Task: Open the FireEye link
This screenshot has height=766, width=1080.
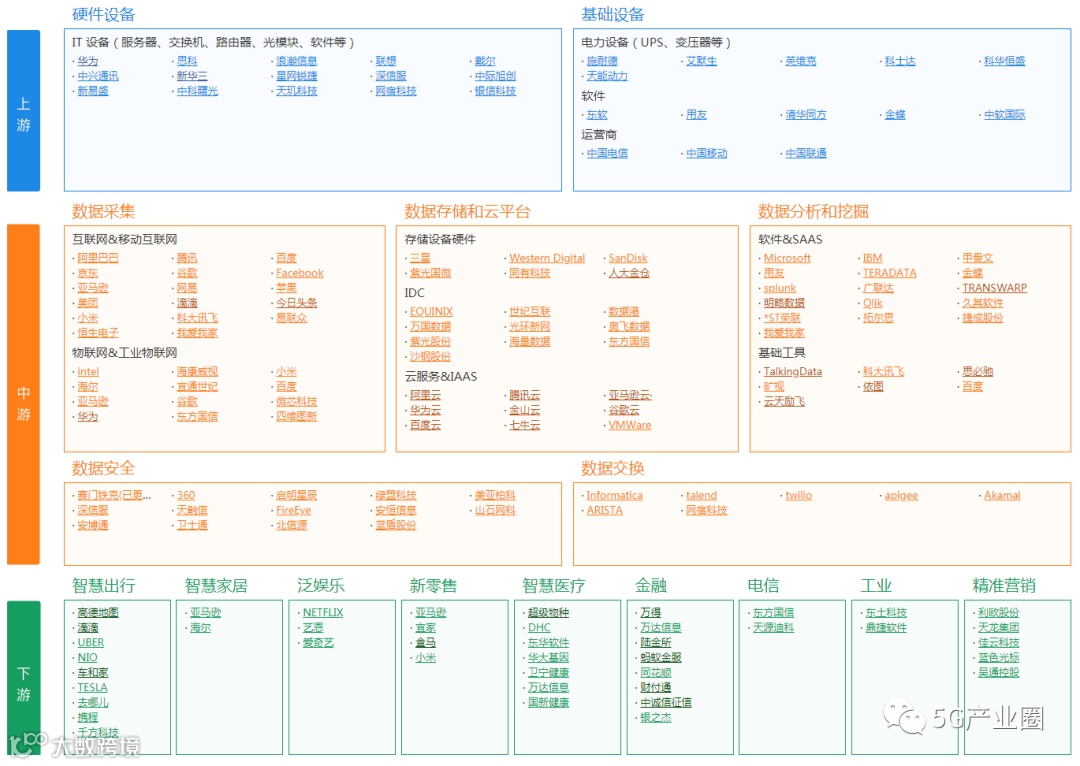Action: [293, 511]
